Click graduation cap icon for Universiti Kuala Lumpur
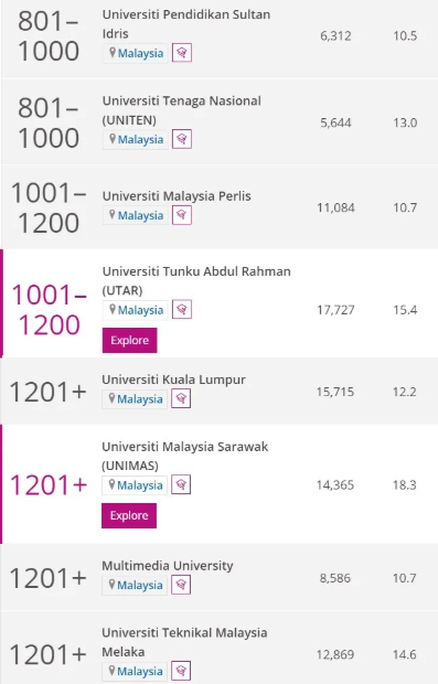This screenshot has height=684, width=438. click(x=181, y=399)
